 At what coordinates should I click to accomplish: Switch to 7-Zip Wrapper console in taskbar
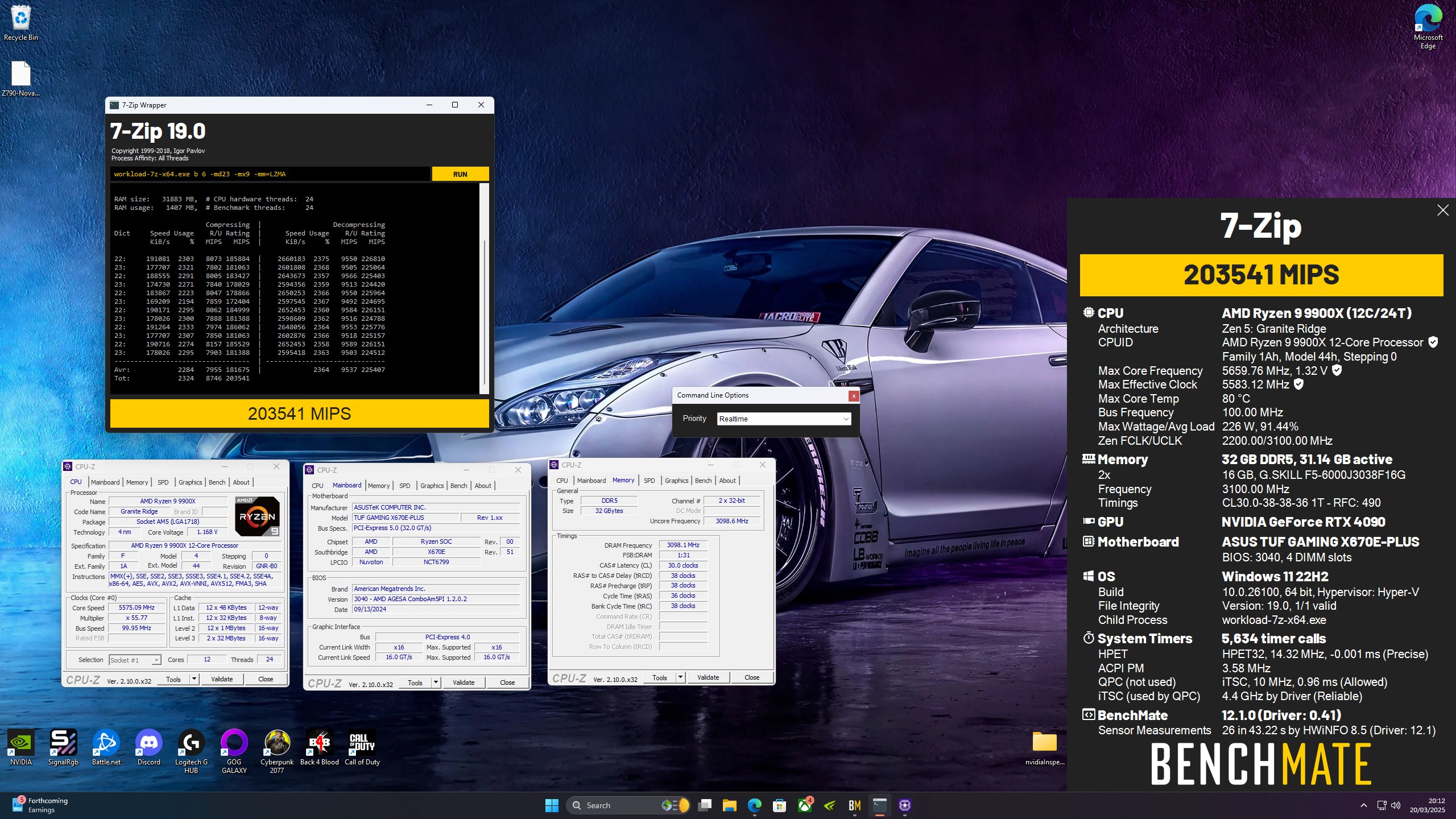click(880, 805)
